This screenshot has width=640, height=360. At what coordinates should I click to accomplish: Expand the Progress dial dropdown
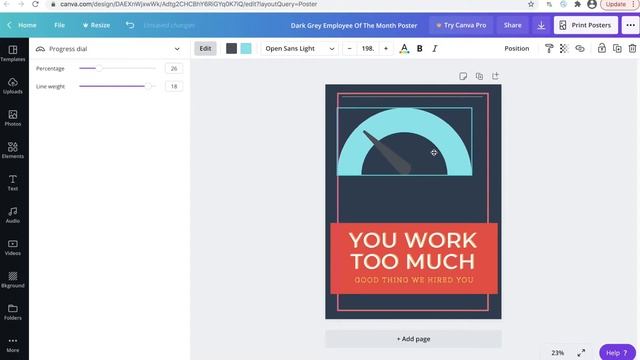pyautogui.click(x=109, y=49)
